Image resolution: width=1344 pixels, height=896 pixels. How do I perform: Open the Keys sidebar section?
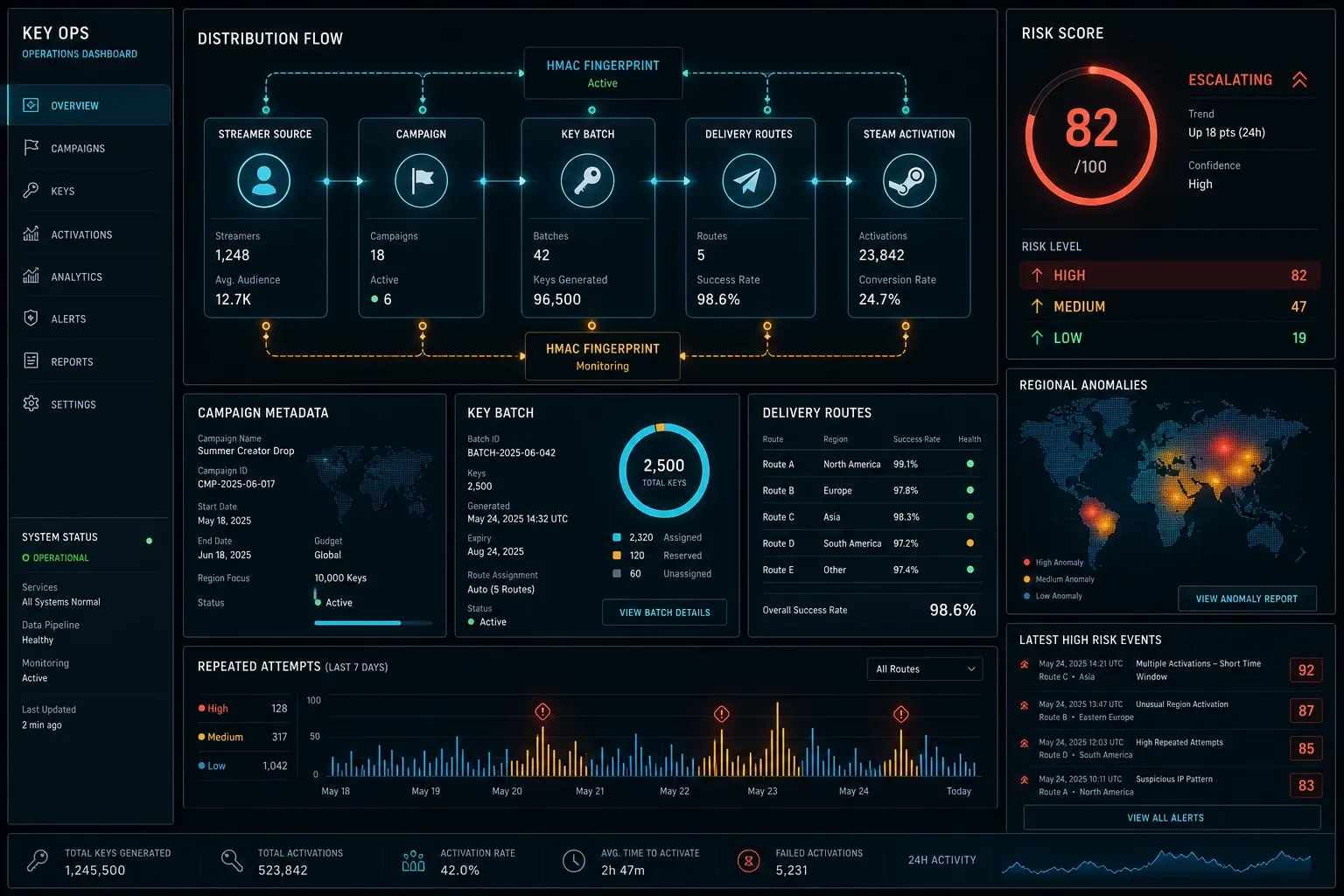pyautogui.click(x=88, y=191)
